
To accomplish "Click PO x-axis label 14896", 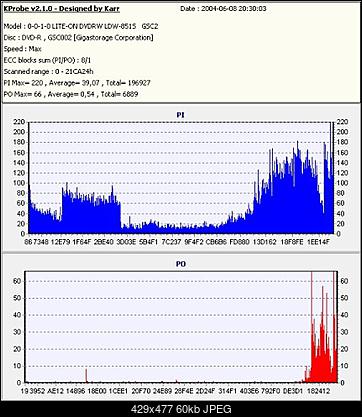I will 75,391.
